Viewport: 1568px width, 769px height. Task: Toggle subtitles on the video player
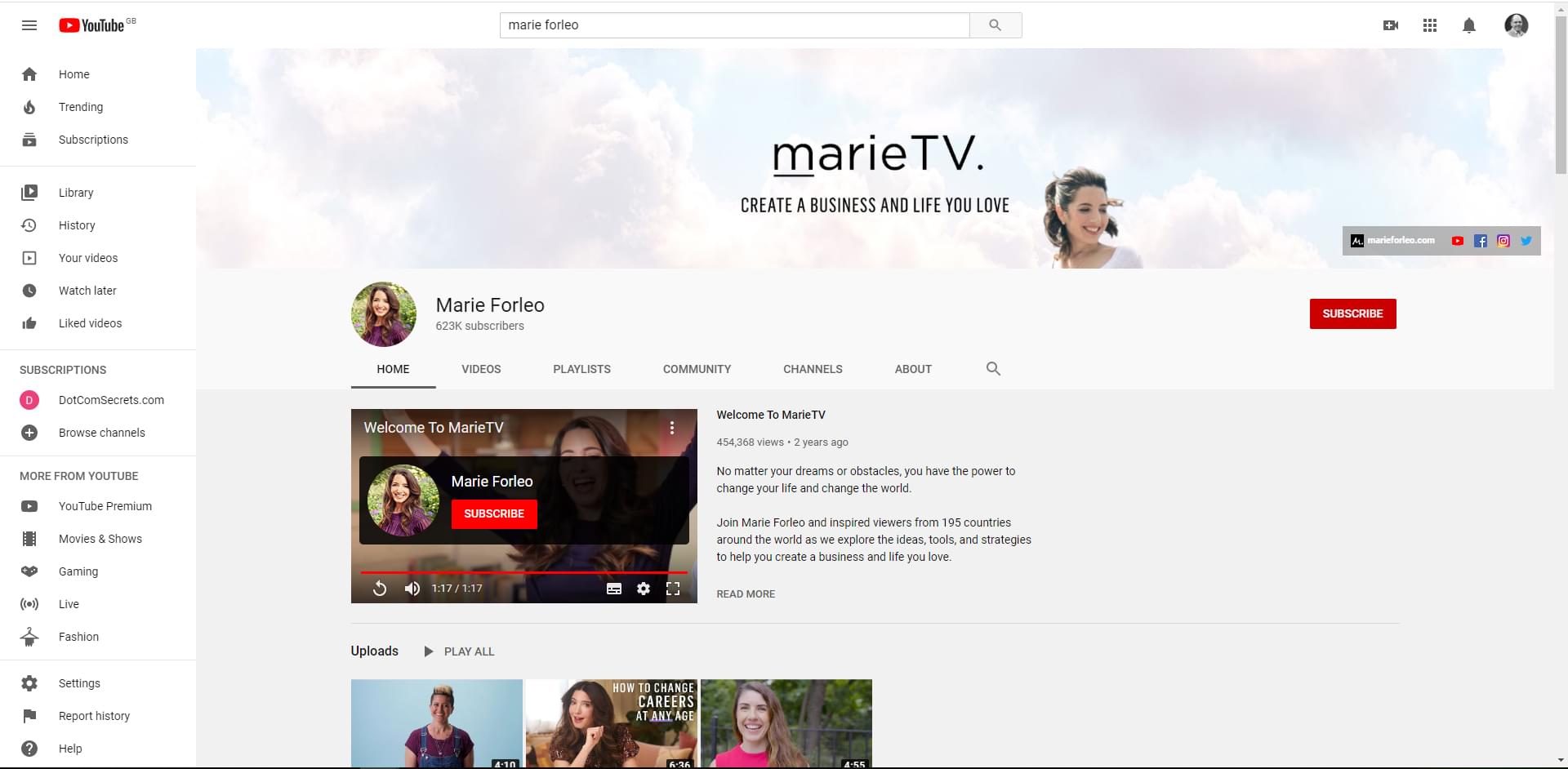pos(614,589)
